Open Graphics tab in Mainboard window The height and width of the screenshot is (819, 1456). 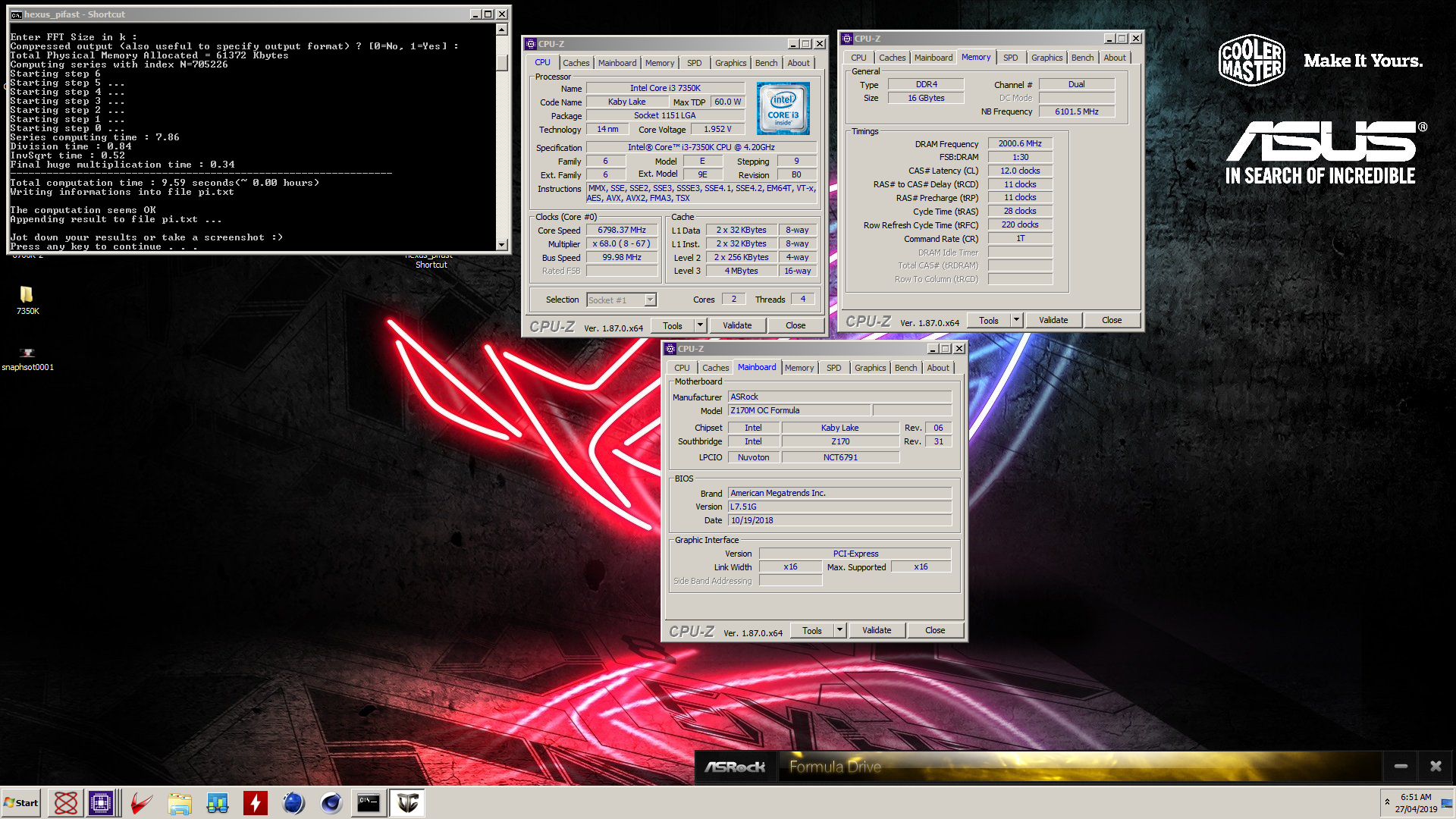[871, 368]
